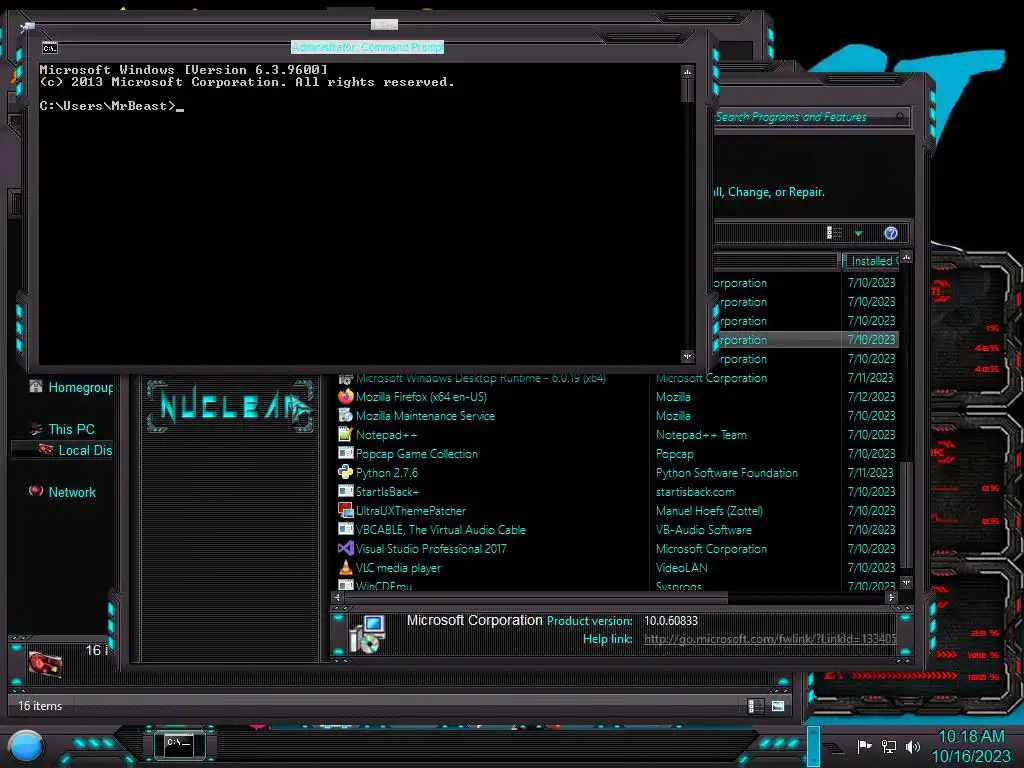Click programs list scroll down arrow

click(906, 582)
